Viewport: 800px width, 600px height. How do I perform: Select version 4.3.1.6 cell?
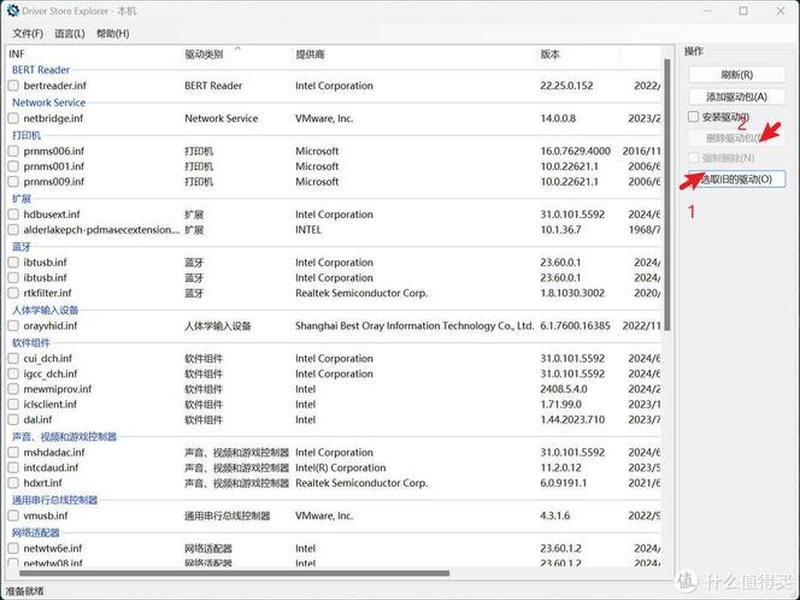click(555, 515)
